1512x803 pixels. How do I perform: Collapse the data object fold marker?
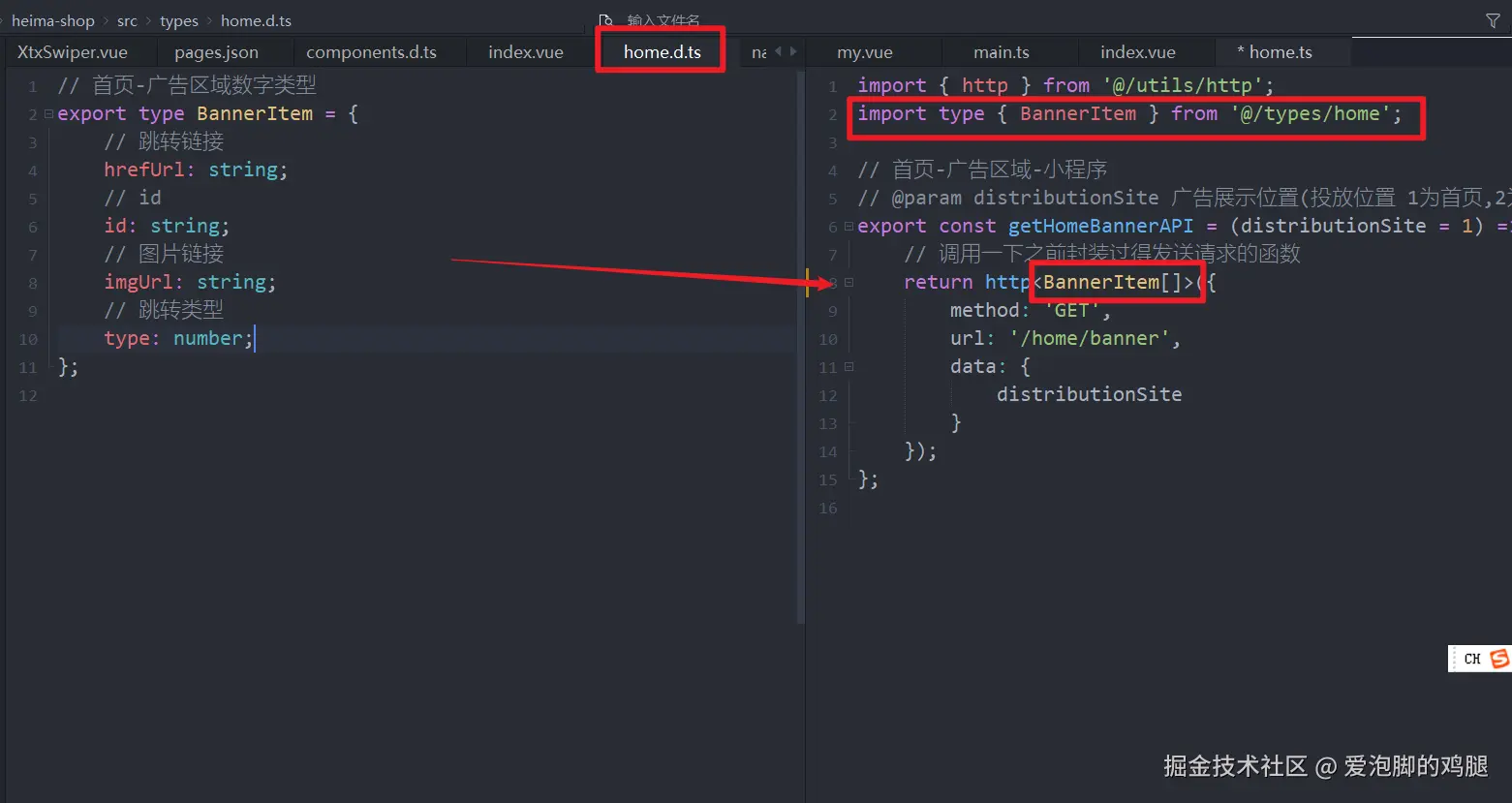pyautogui.click(x=849, y=367)
